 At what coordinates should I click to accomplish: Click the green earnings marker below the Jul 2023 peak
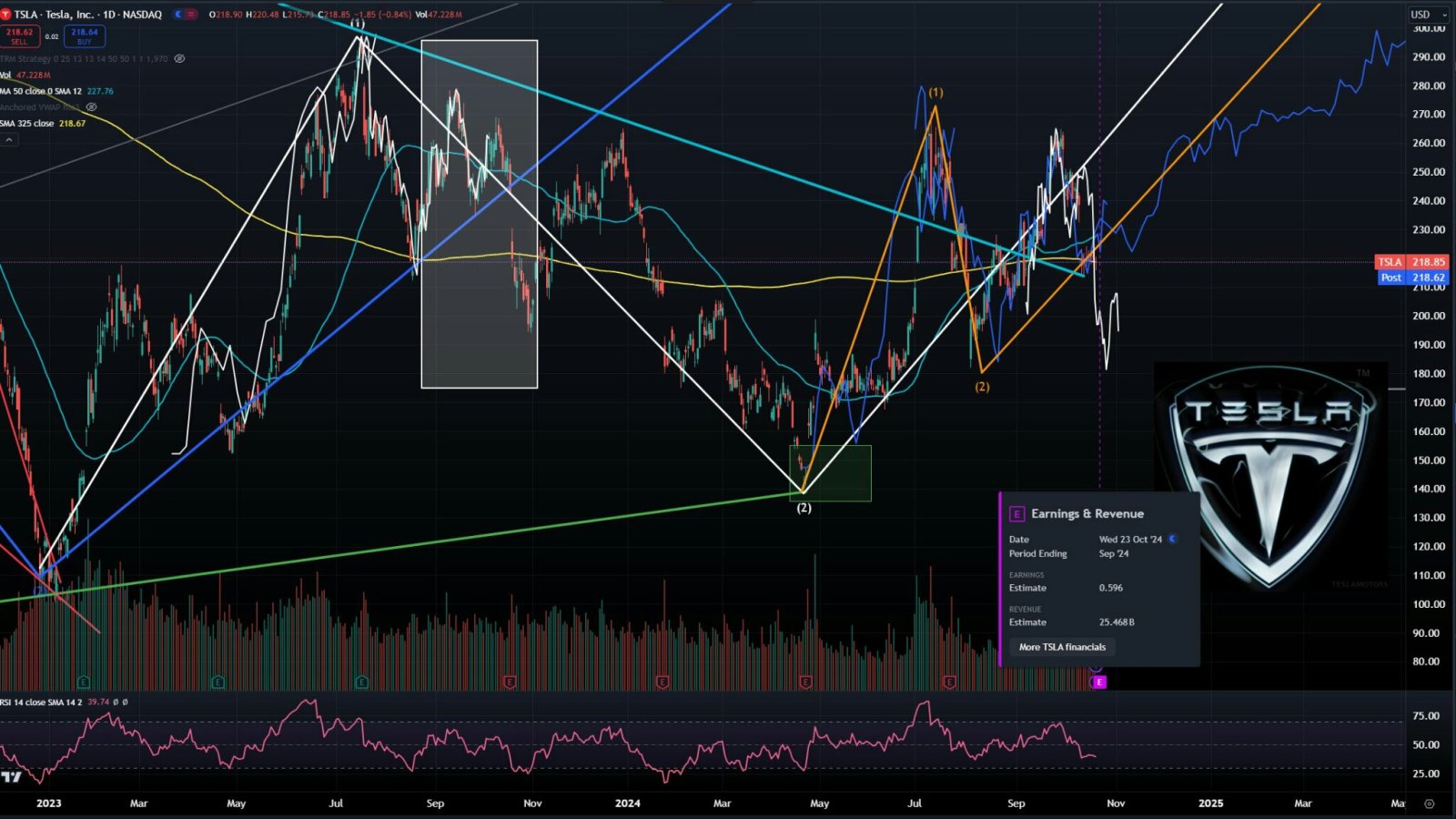[361, 682]
